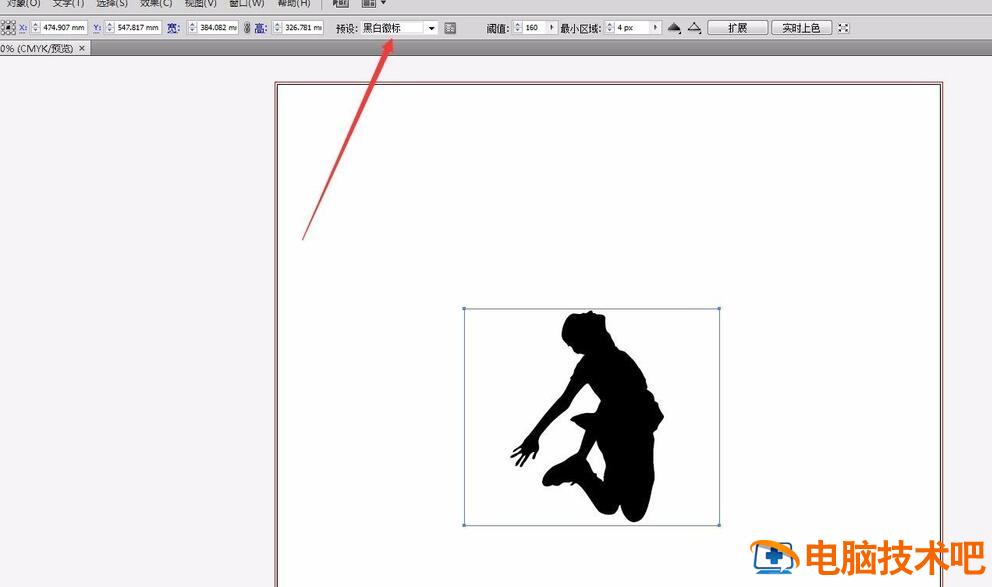Click the 高 height field 326.781
Image resolution: width=992 pixels, height=587 pixels.
(303, 28)
